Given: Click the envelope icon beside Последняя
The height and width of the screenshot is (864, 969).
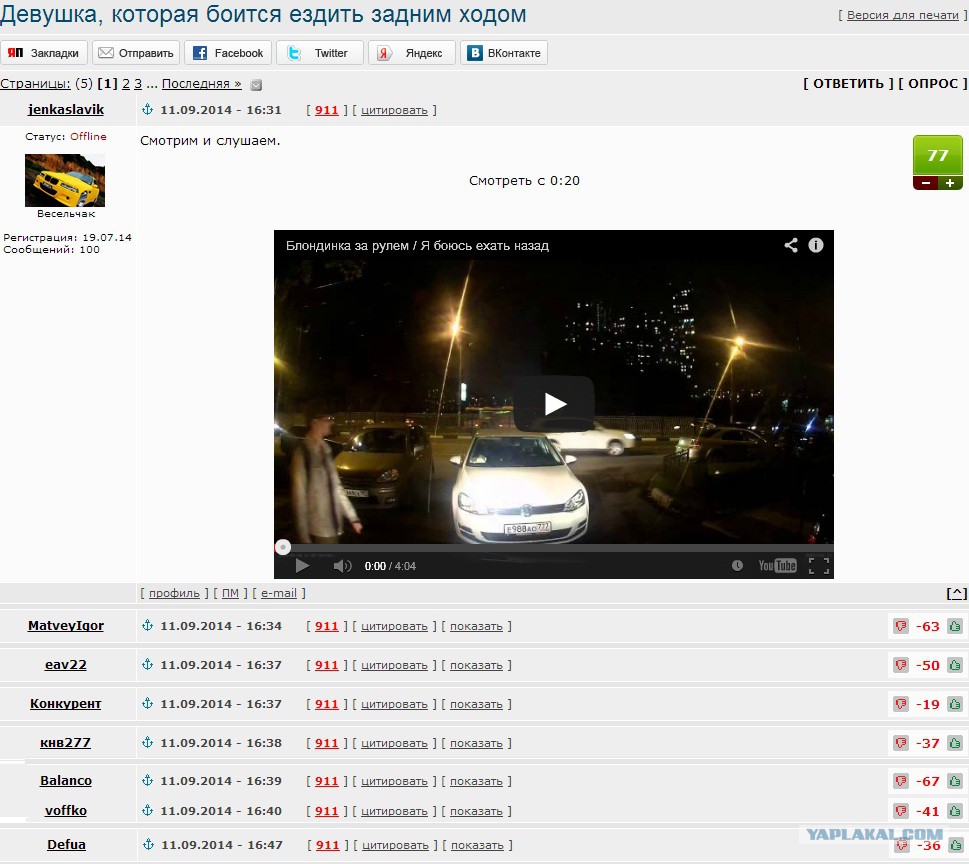Looking at the screenshot, I should click(256, 85).
